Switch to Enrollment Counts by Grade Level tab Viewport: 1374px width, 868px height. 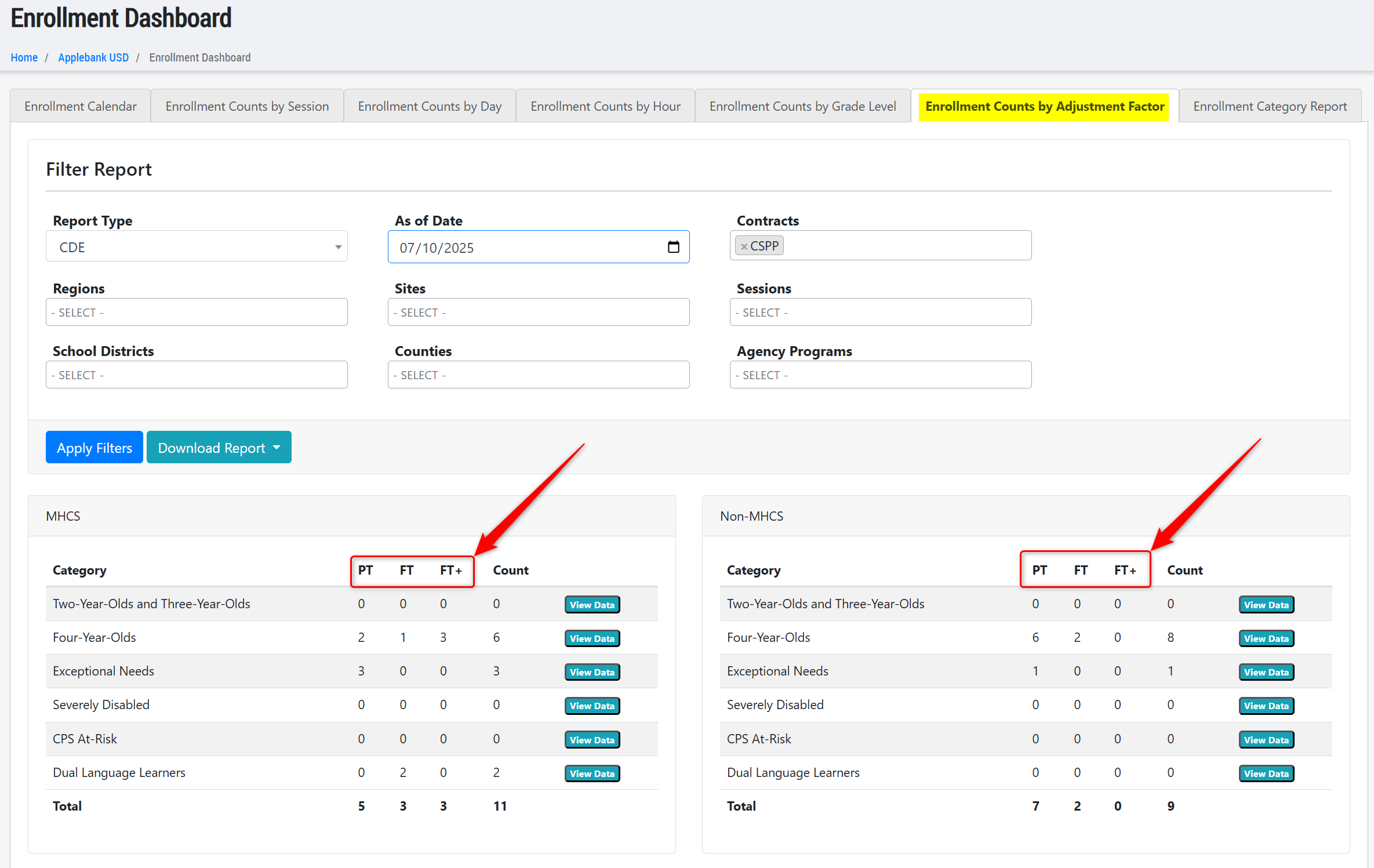click(x=802, y=107)
